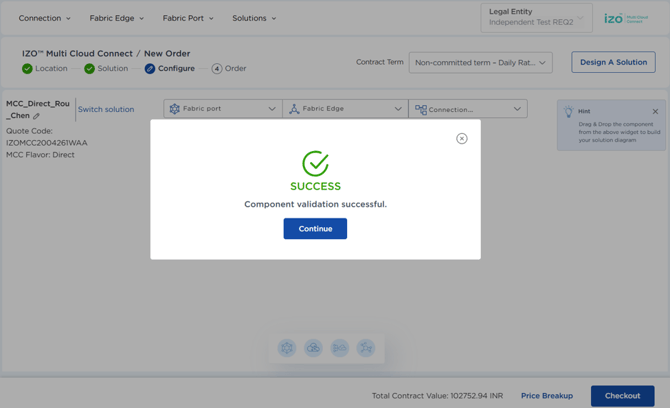Edit solution name with pencil icon
The width and height of the screenshot is (670, 408).
point(36,116)
